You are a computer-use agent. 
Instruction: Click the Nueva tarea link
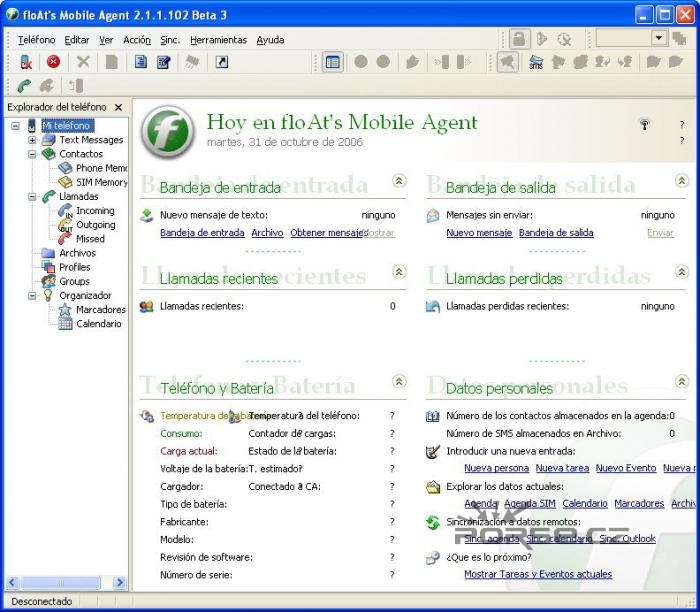[x=562, y=468]
